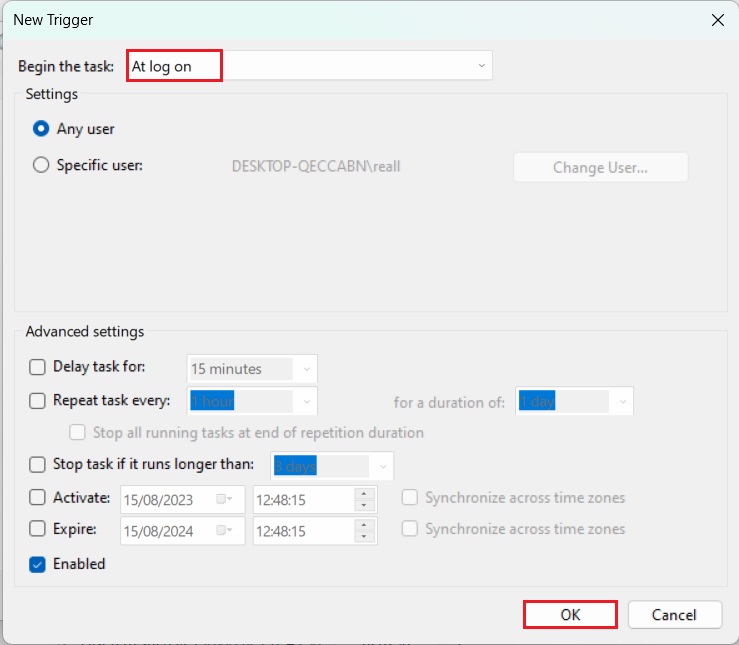
Task: Click the Change User... button
Action: [x=600, y=167]
